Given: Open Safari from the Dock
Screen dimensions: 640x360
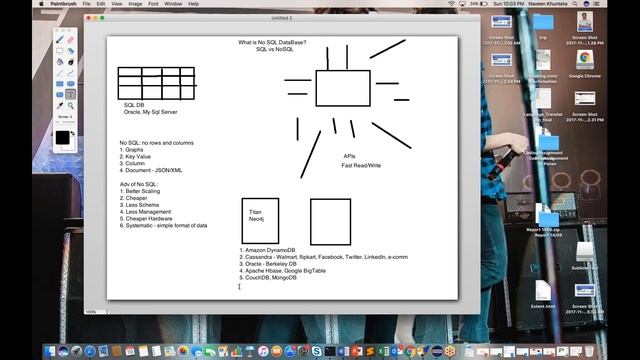Looking at the screenshot, I should (90, 351).
